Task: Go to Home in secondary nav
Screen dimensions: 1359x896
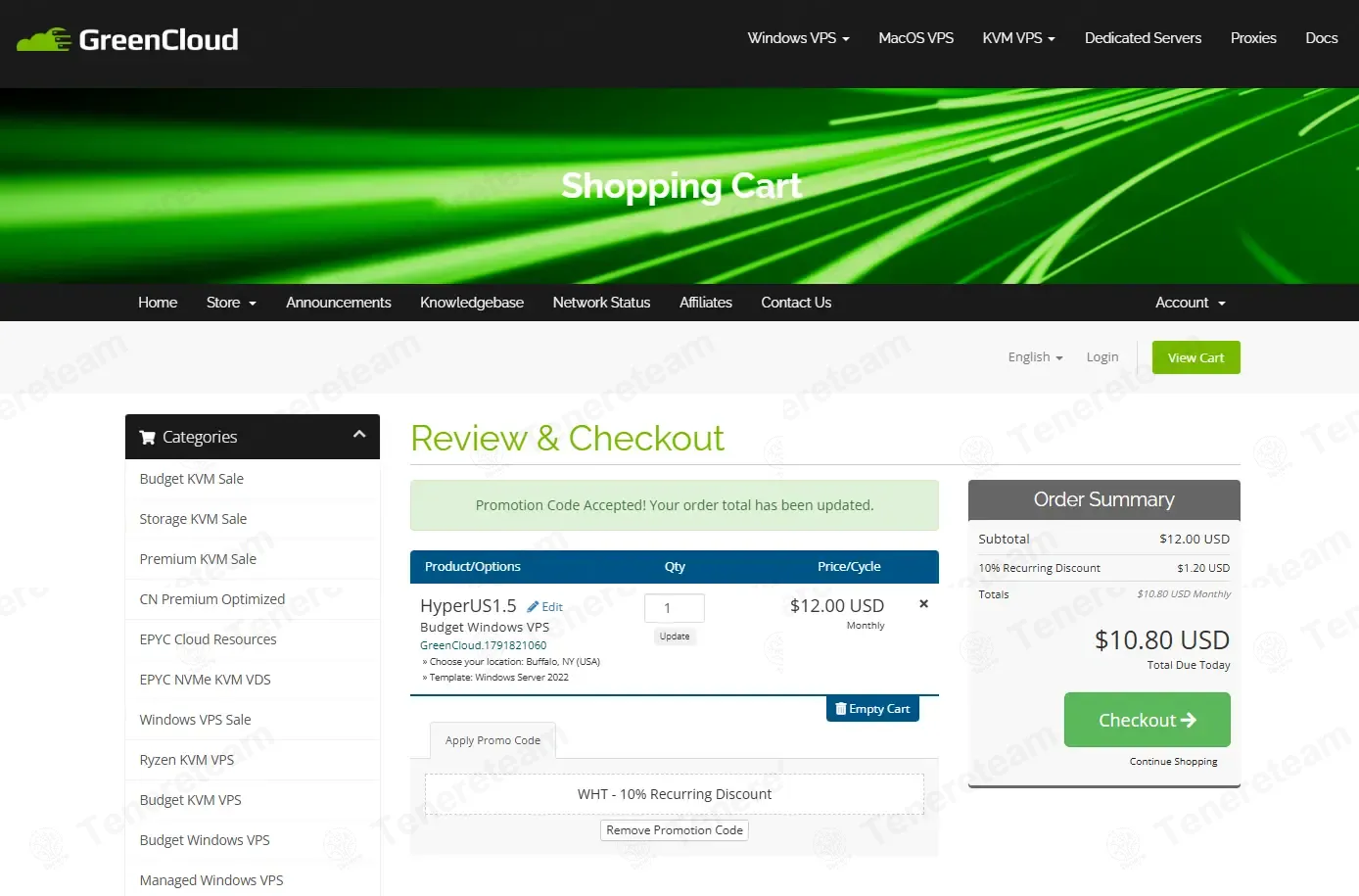Action: 158,303
